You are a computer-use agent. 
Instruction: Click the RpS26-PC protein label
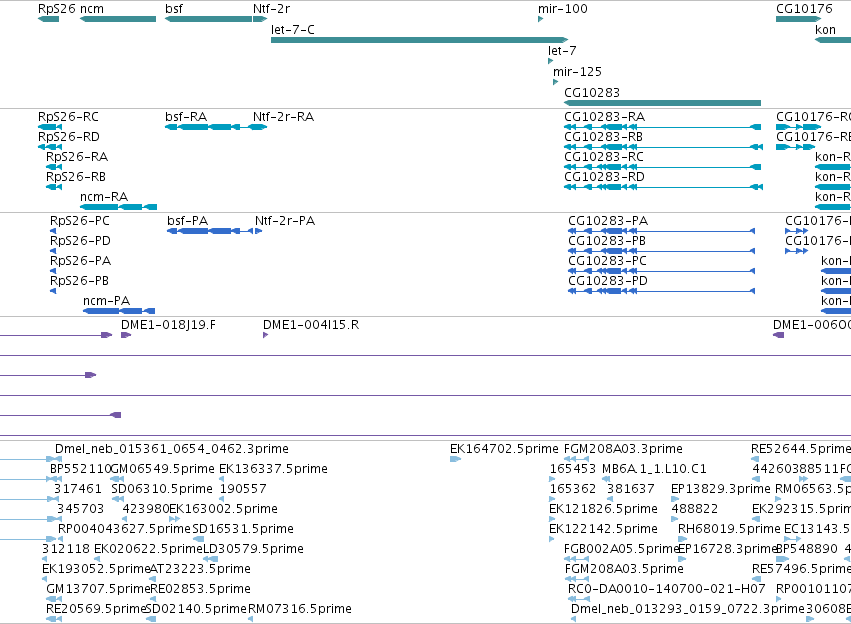(x=80, y=221)
